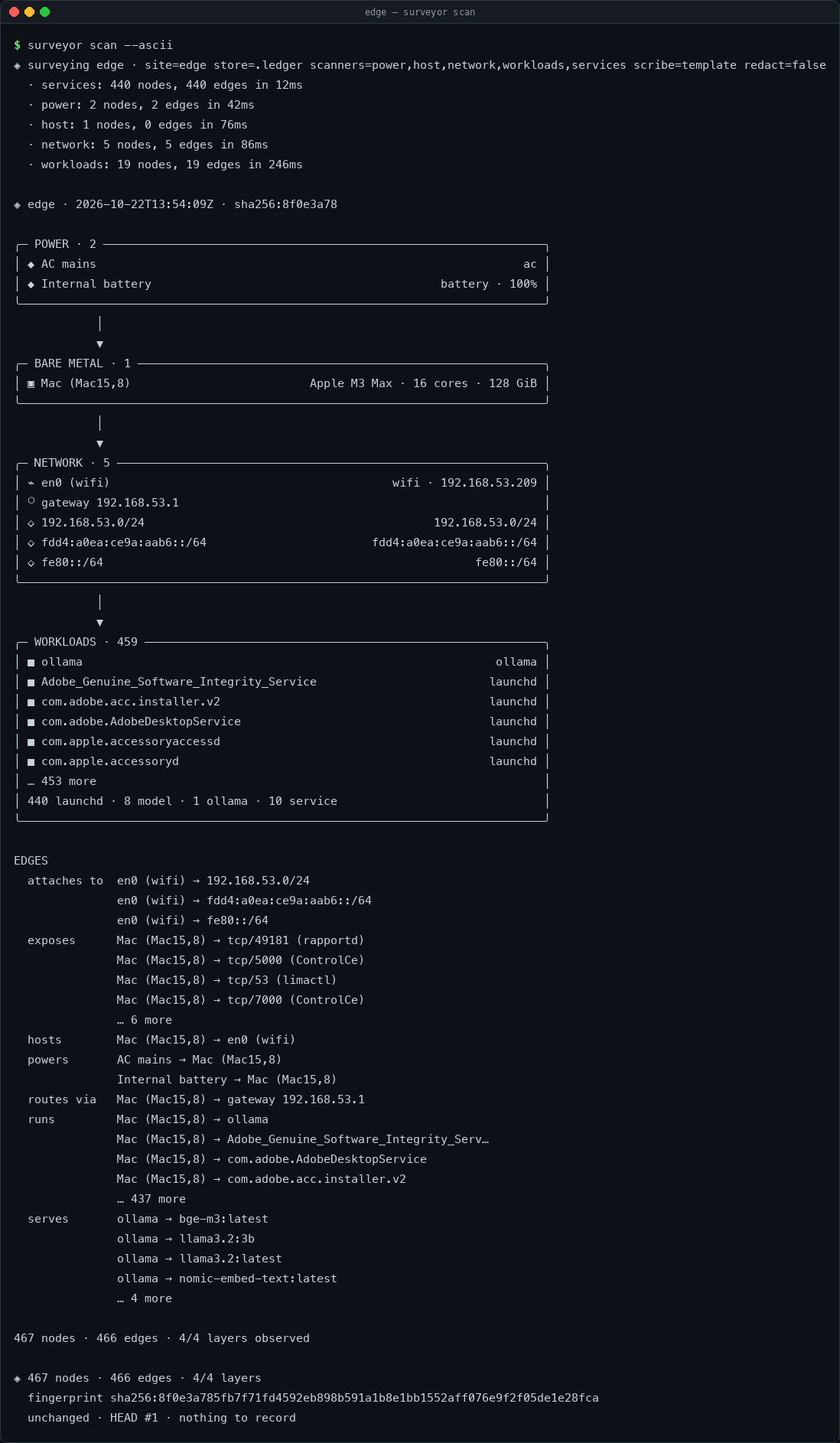The image size is (840, 1443).
Task: Click the 'serves' edge label
Action: coord(48,1219)
